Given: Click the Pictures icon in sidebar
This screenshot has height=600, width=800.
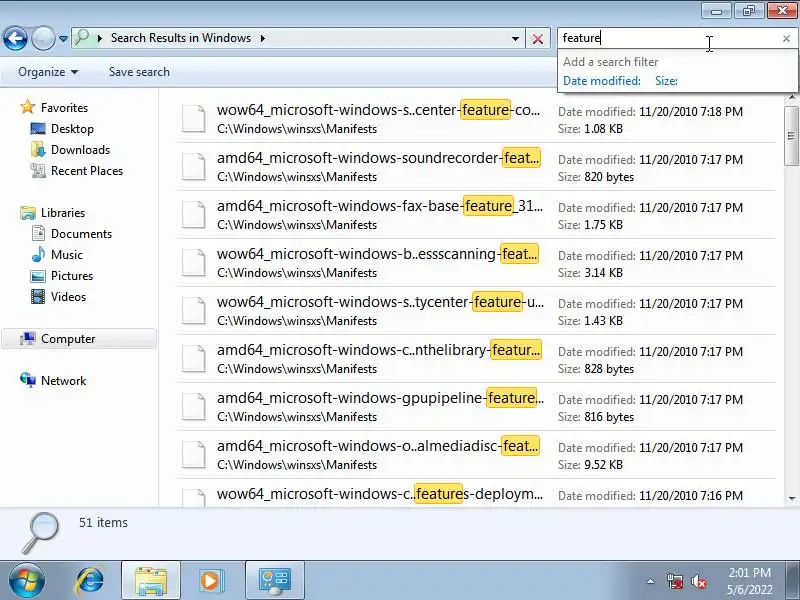Looking at the screenshot, I should click(38, 276).
